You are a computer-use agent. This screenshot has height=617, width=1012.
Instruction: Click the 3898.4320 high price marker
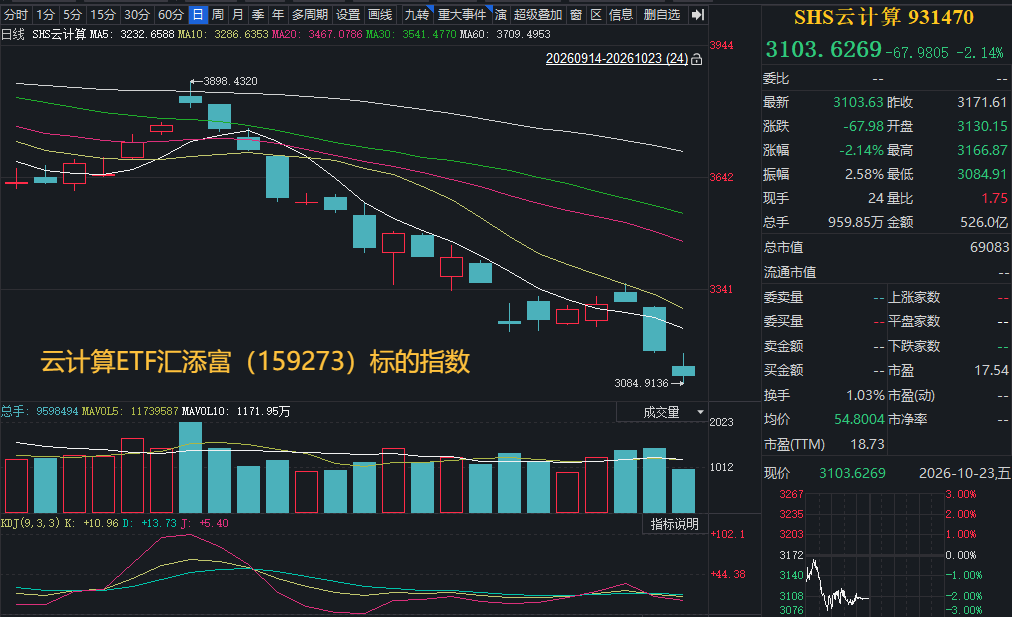pos(230,81)
